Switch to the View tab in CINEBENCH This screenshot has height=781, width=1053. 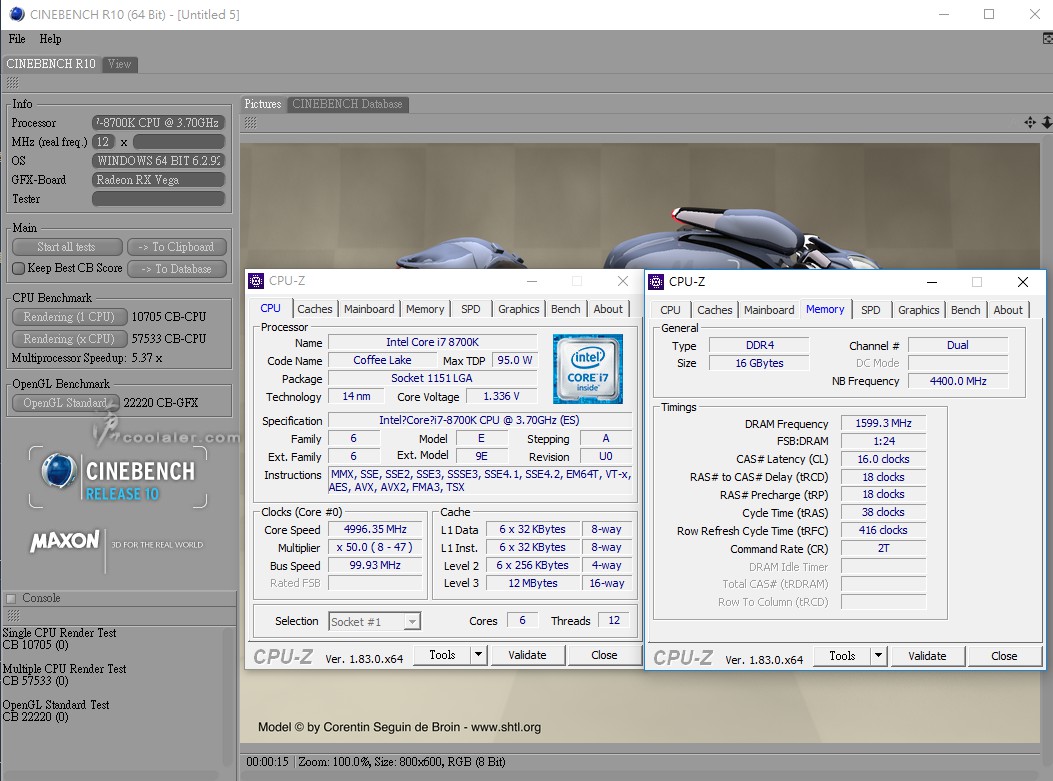pyautogui.click(x=120, y=64)
